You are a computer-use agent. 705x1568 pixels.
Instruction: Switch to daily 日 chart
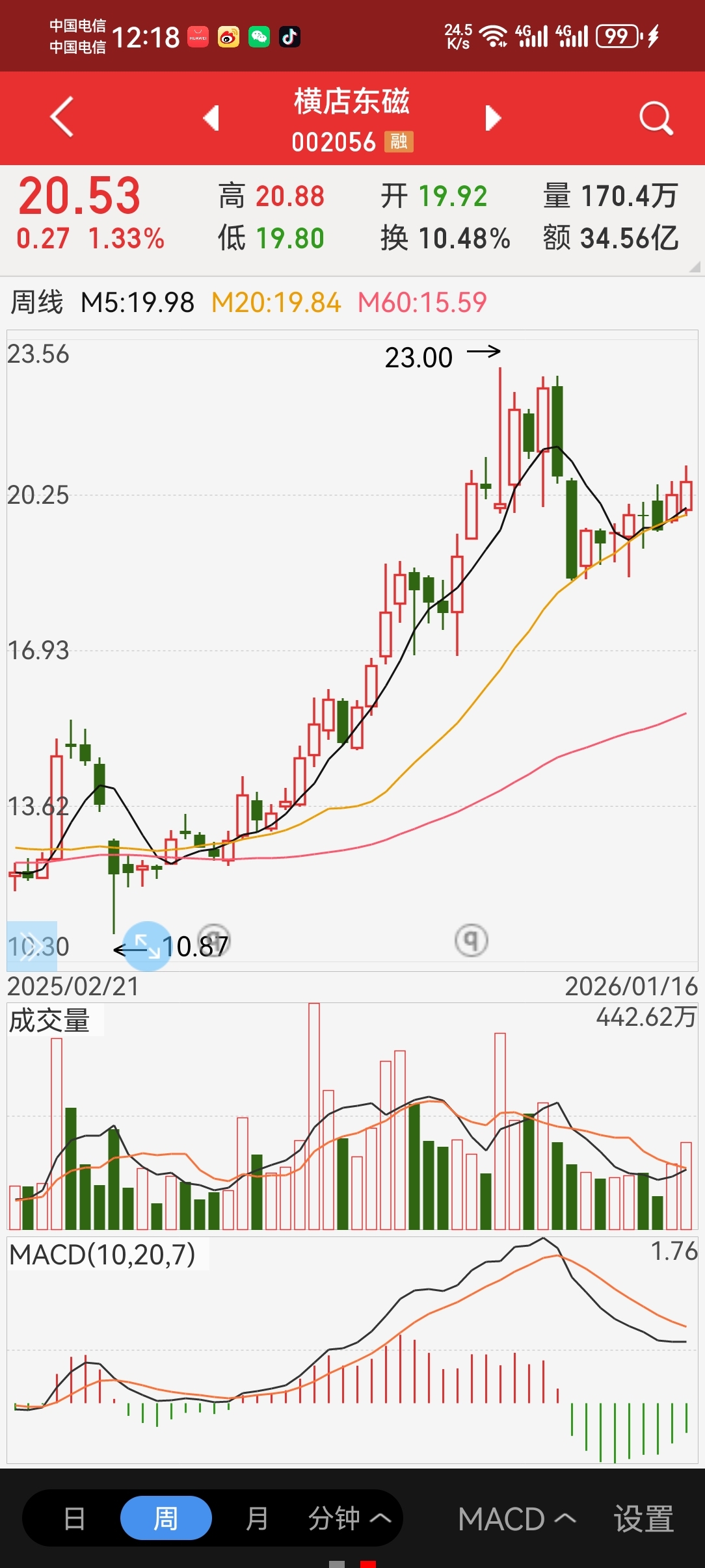(x=74, y=1519)
